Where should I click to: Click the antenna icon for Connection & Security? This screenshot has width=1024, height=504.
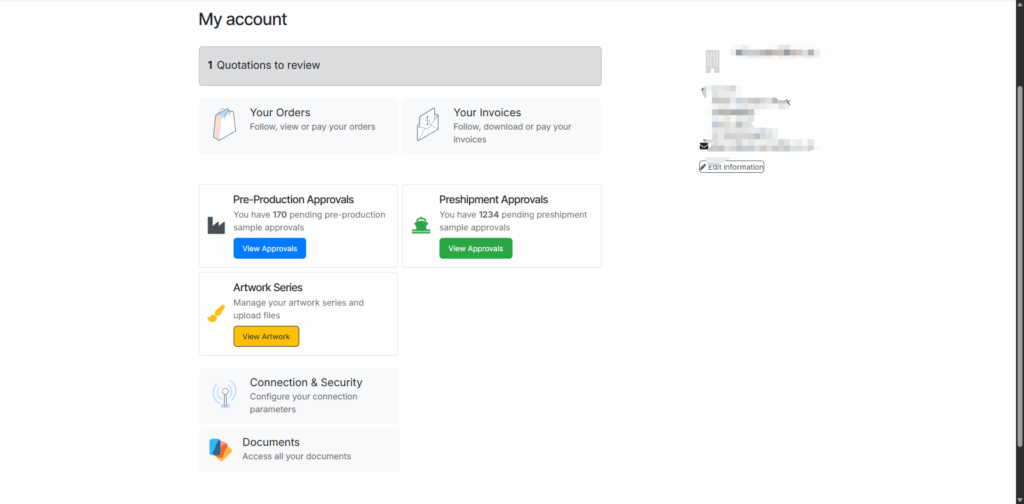click(224, 395)
